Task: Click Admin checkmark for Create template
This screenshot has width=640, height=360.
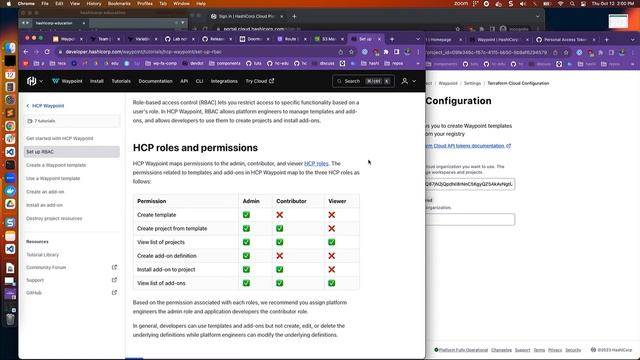Action: (246, 215)
